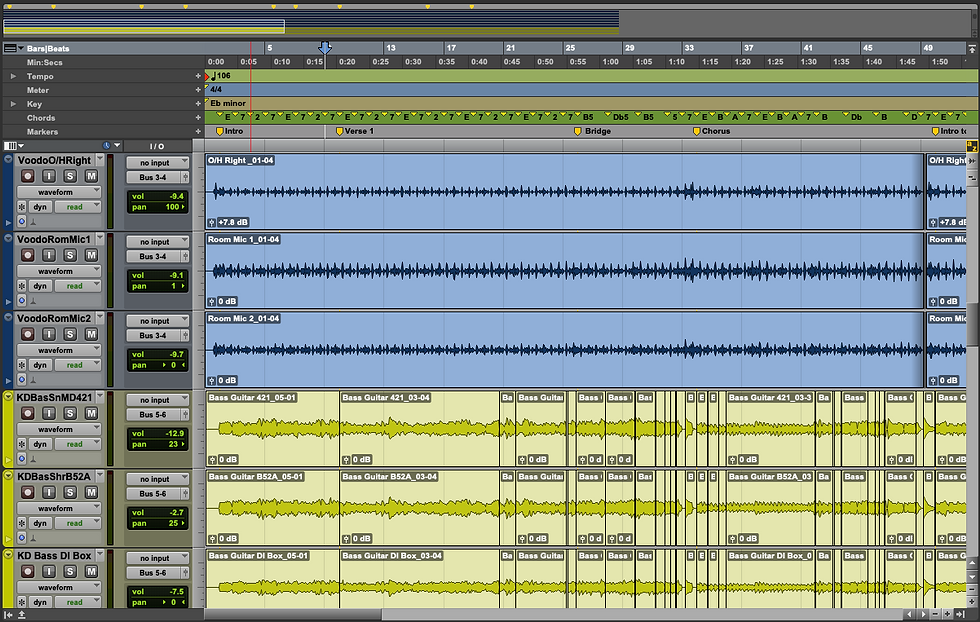Click the clip gain icon on Room Mic 1_01-04
This screenshot has height=622, width=980.
[212, 301]
